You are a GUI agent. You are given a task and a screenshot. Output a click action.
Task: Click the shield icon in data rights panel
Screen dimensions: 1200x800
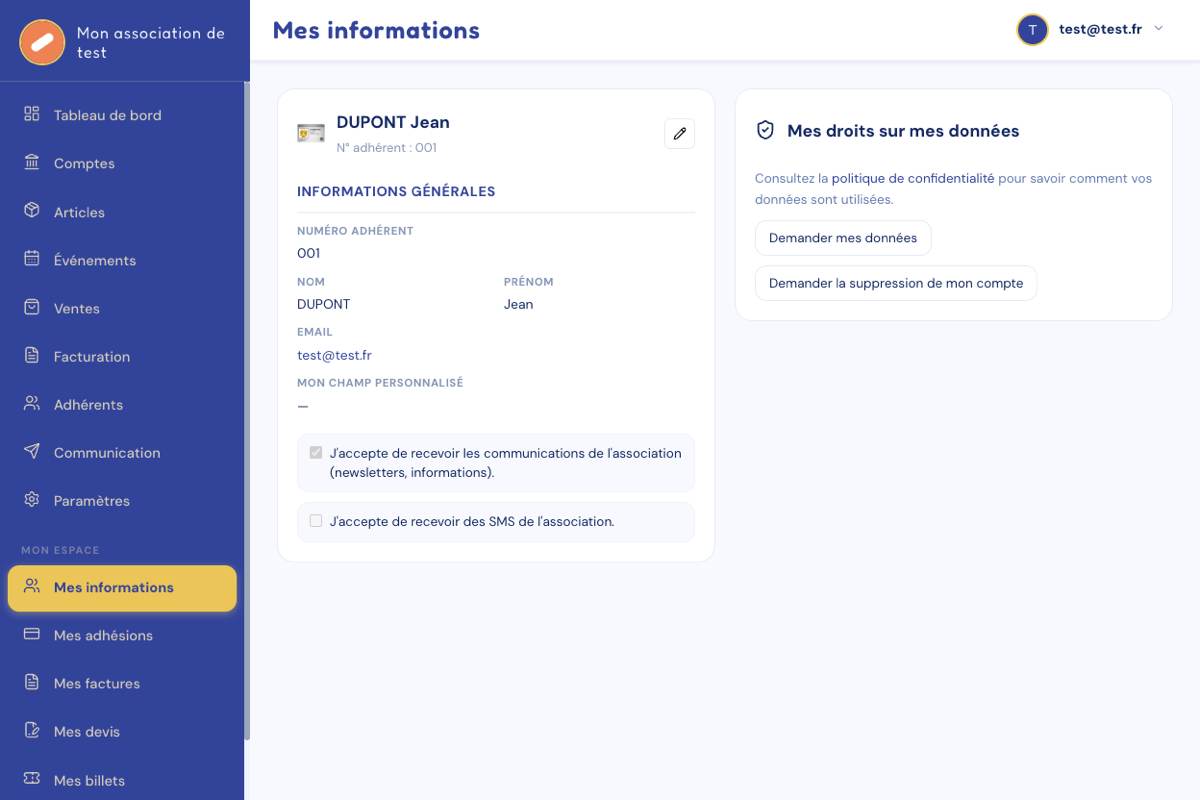tap(765, 130)
